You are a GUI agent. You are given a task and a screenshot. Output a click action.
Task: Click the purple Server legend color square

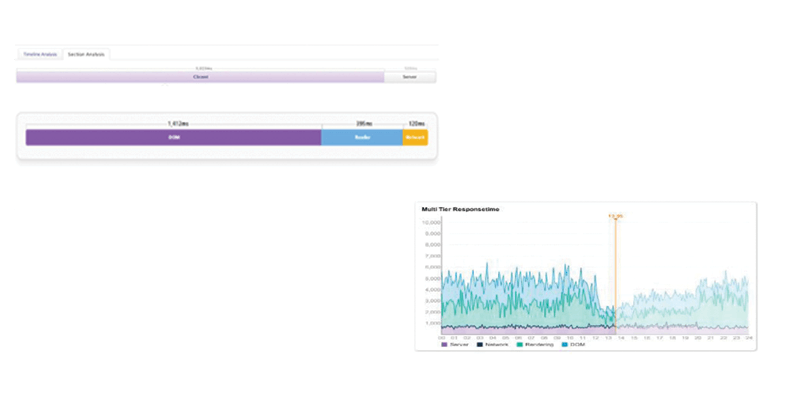[445, 345]
